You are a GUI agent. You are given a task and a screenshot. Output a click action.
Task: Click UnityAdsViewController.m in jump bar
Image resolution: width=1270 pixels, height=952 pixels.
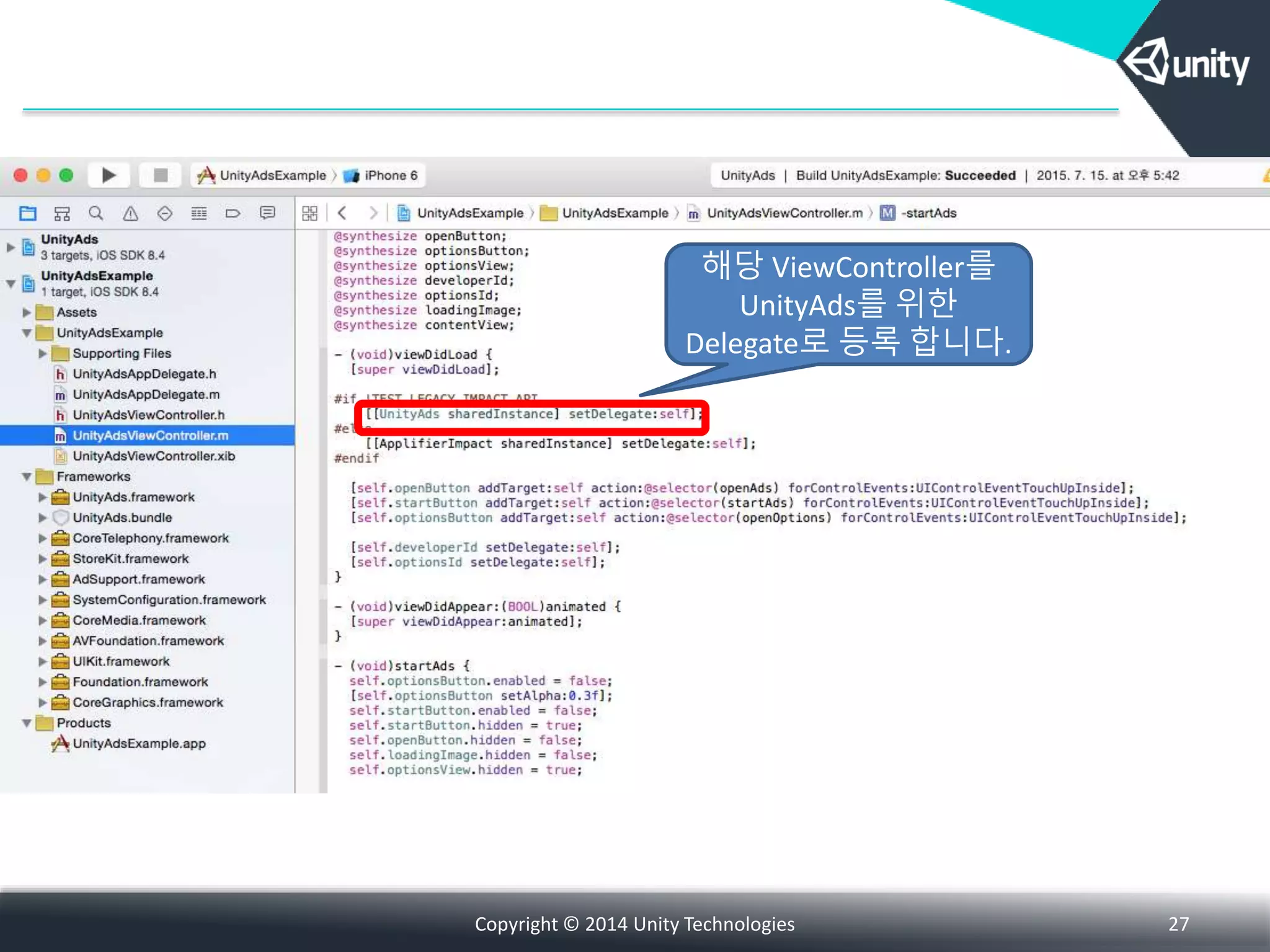(775, 213)
